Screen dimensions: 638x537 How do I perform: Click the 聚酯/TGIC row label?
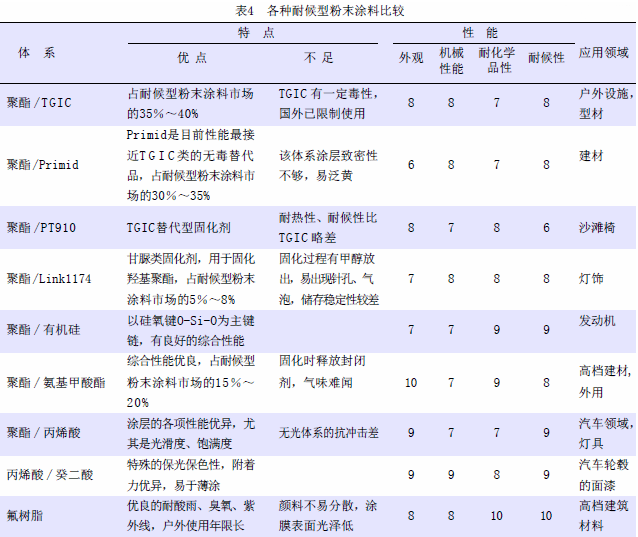pyautogui.click(x=40, y=102)
